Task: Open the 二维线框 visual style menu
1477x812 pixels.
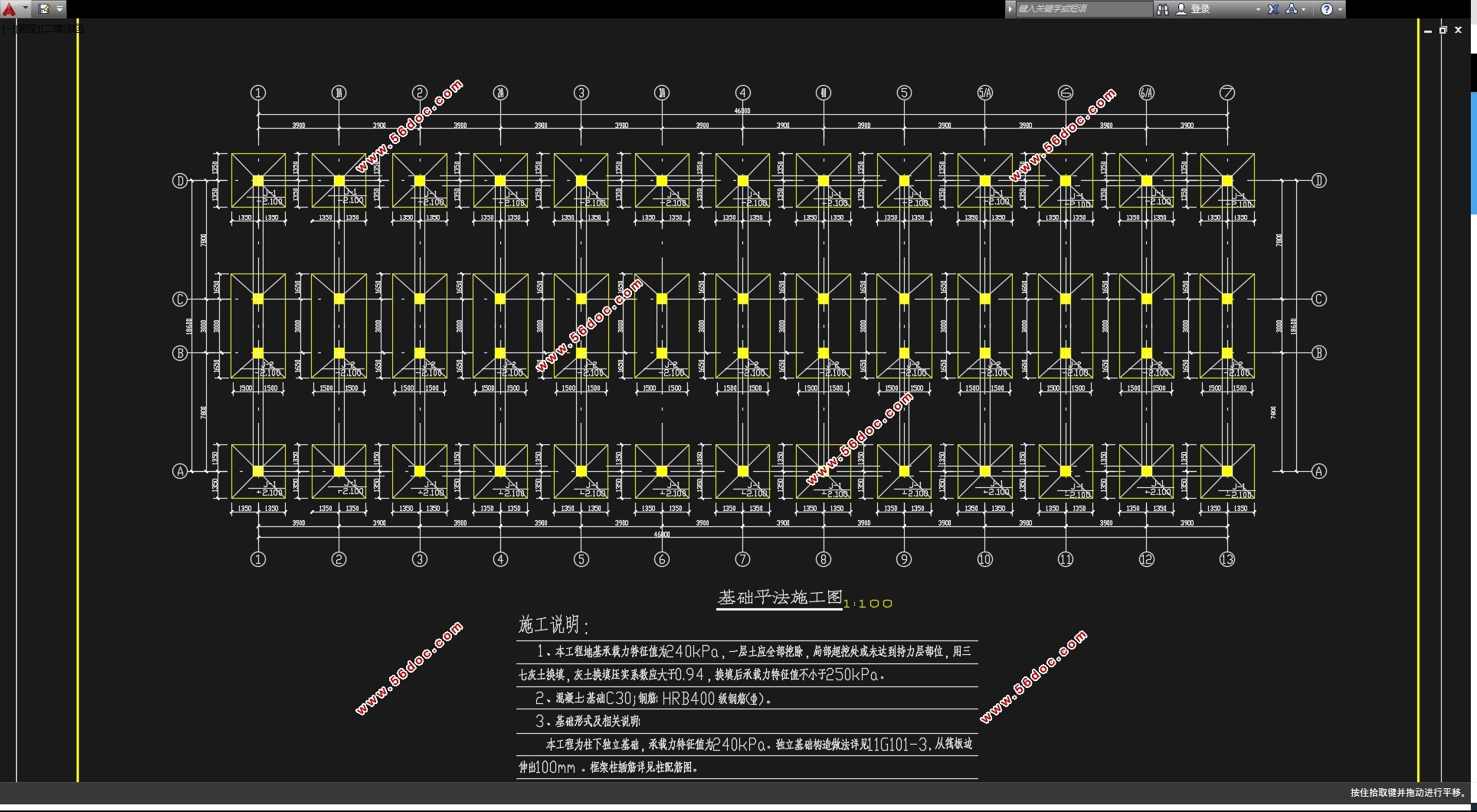Action: [x=63, y=29]
